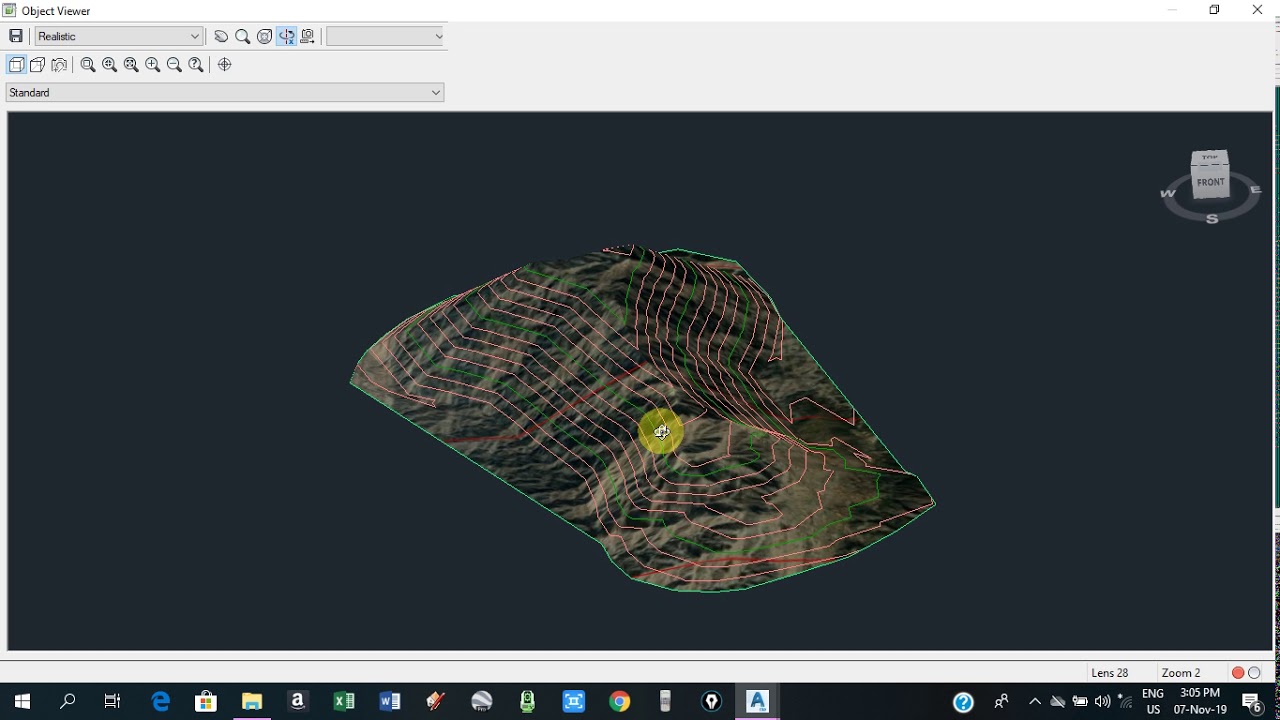
Task: Click the yellow cursor highlight on terrain
Action: click(661, 432)
